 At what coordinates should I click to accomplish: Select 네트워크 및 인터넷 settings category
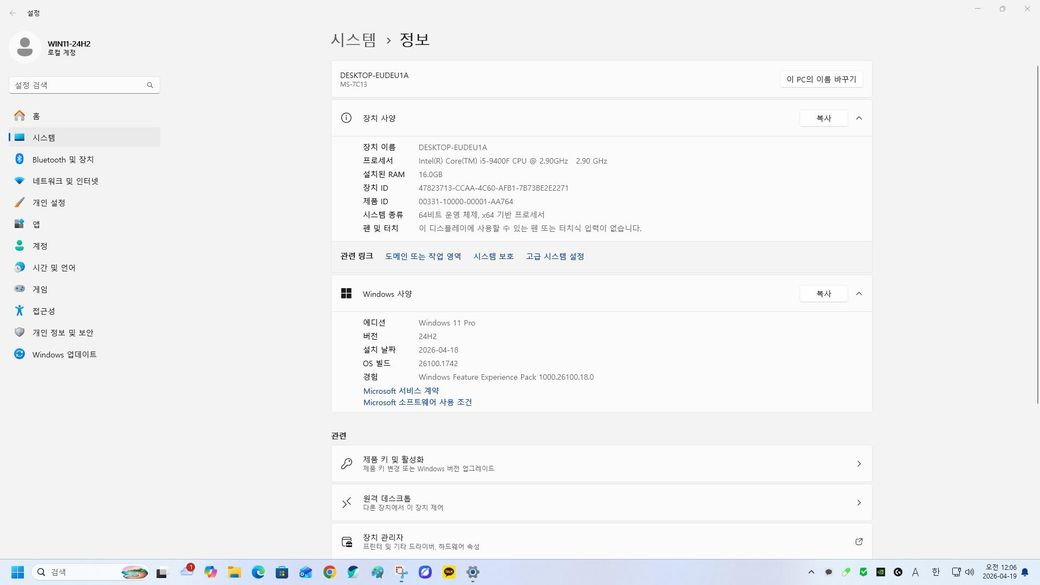tap(65, 181)
